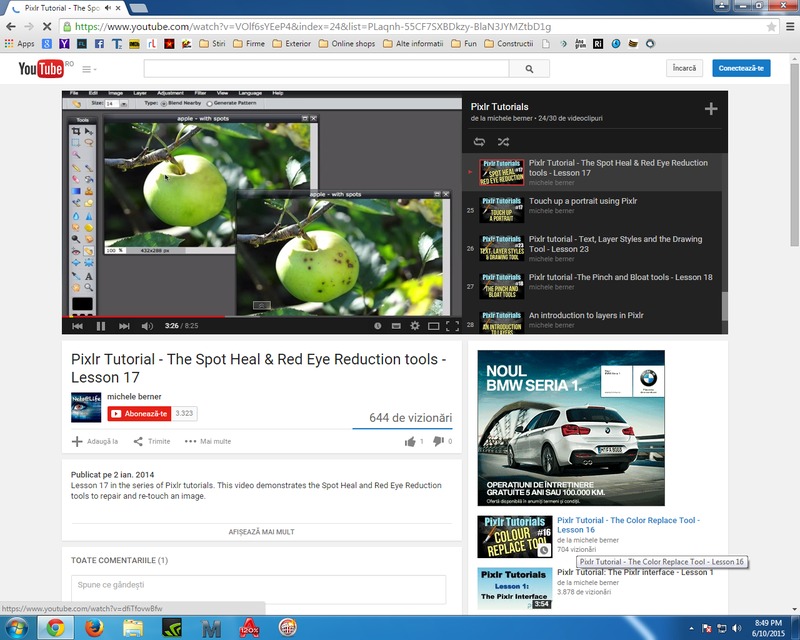This screenshot has height=640, width=800.
Task: Go back with the browser back arrow
Action: click(11, 27)
